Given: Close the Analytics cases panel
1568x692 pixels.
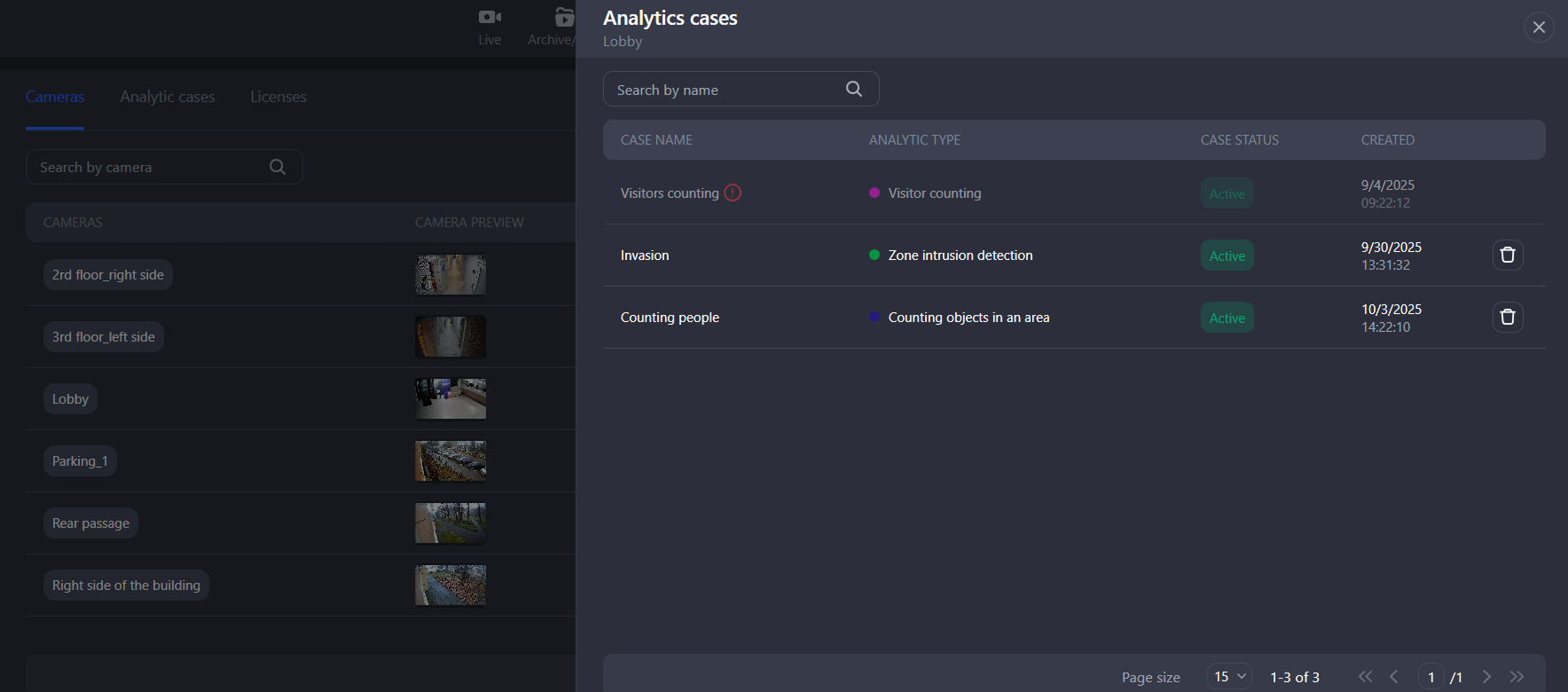Looking at the screenshot, I should coord(1539,28).
